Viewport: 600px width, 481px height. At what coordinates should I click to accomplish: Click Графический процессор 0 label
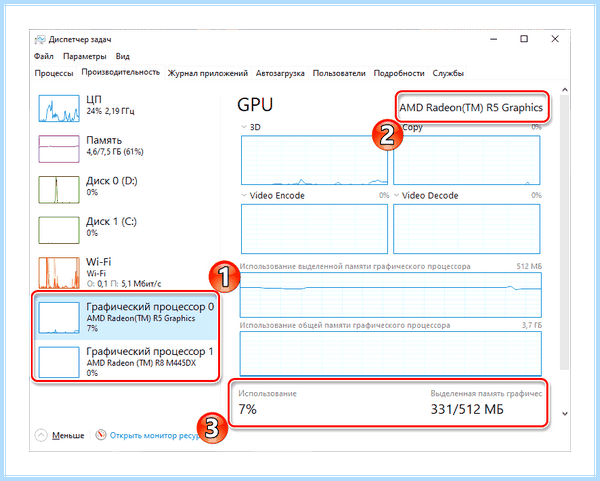pos(150,307)
